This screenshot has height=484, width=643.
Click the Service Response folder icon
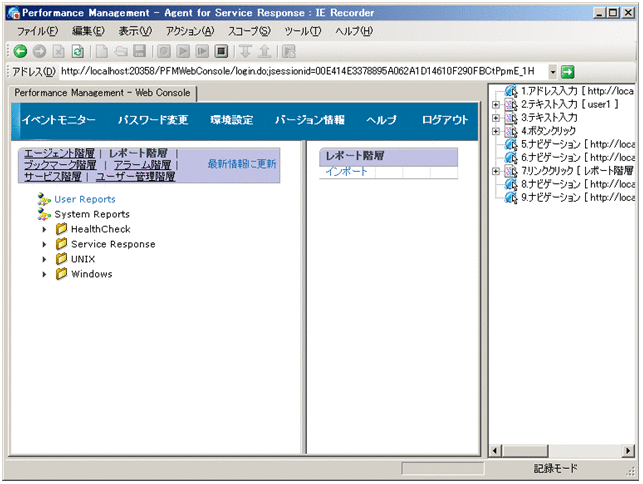(62, 244)
